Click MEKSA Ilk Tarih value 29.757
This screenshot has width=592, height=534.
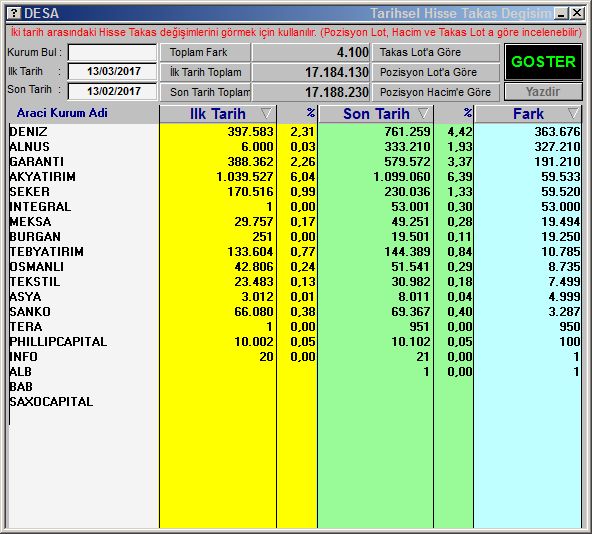(x=254, y=222)
